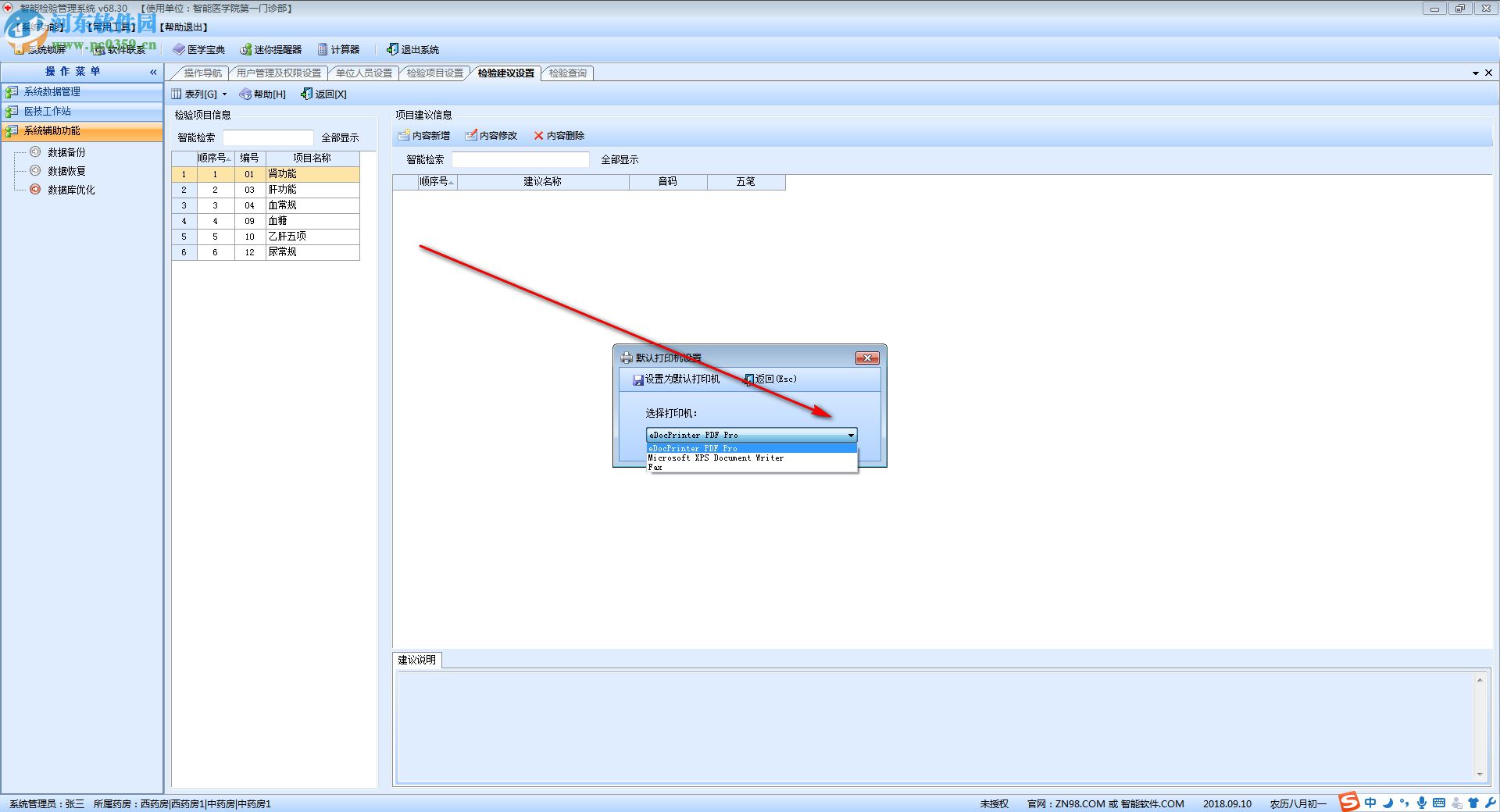
Task: Sort project list by 编号 header
Action: tap(250, 158)
